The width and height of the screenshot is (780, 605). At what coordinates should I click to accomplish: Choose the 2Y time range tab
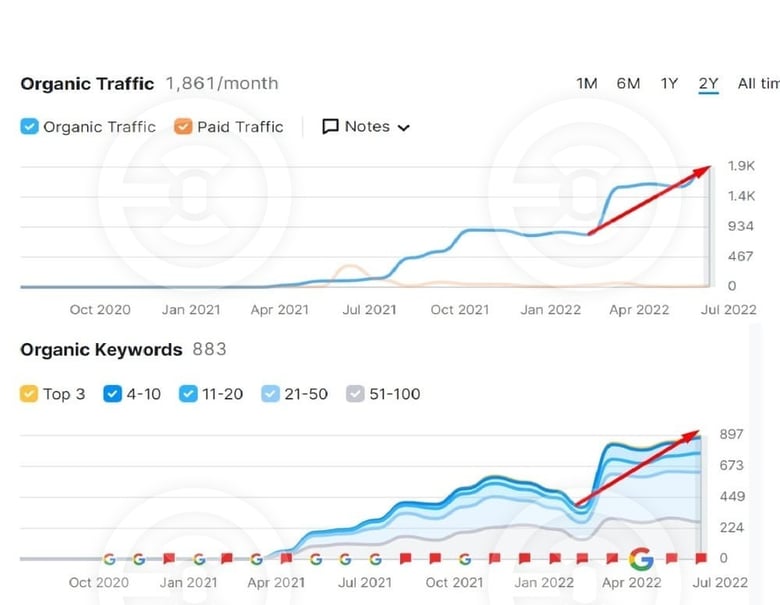708,84
